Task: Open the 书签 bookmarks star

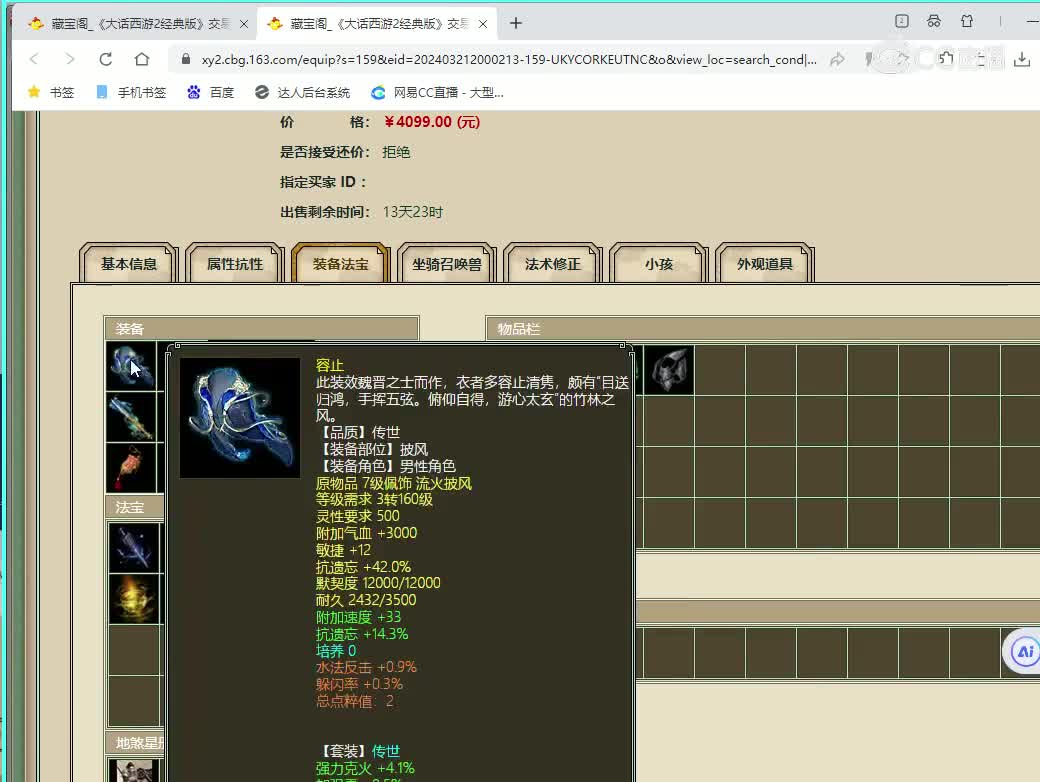Action: click(x=50, y=92)
